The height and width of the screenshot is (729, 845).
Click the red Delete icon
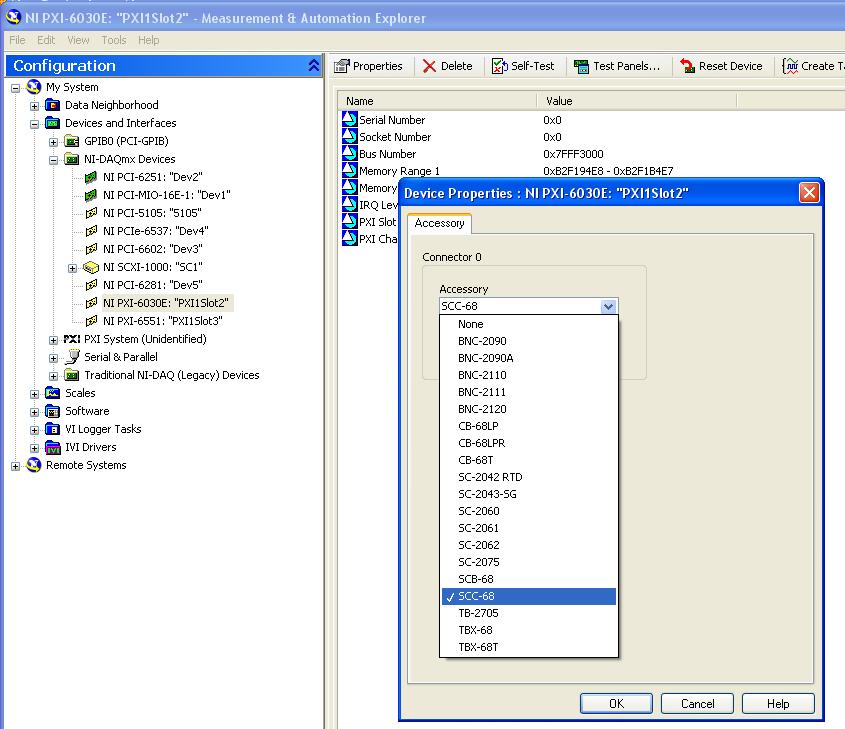430,66
